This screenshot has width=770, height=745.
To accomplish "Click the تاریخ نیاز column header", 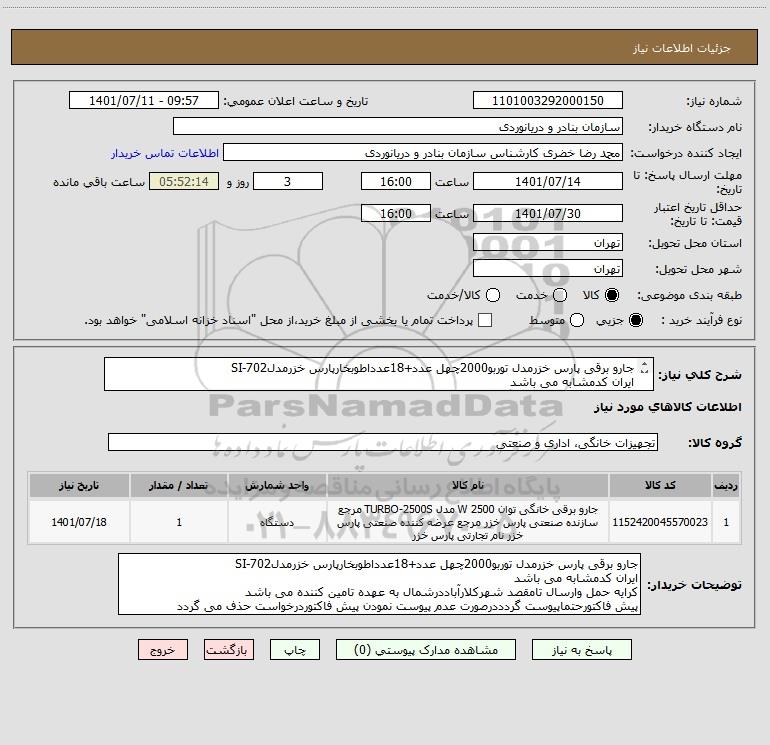I will tap(79, 486).
